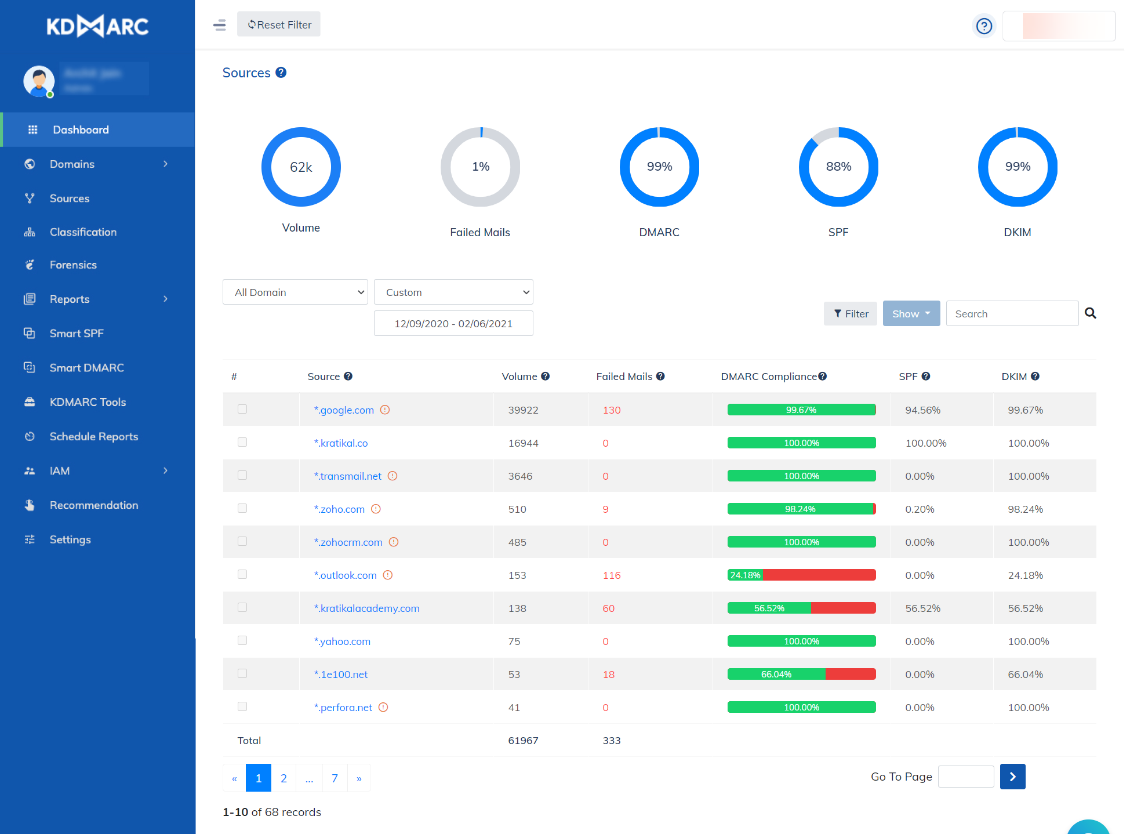Image resolution: width=1125 pixels, height=835 pixels.
Task: Click the SPF 88% donut chart
Action: [839, 167]
